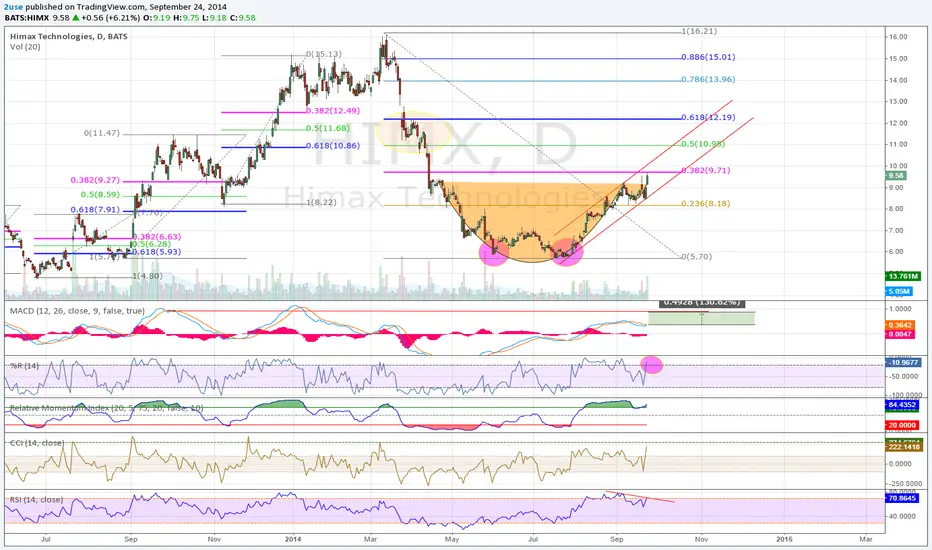
Task: Click the -10.9677 Williams %R badge
Action: click(x=902, y=362)
